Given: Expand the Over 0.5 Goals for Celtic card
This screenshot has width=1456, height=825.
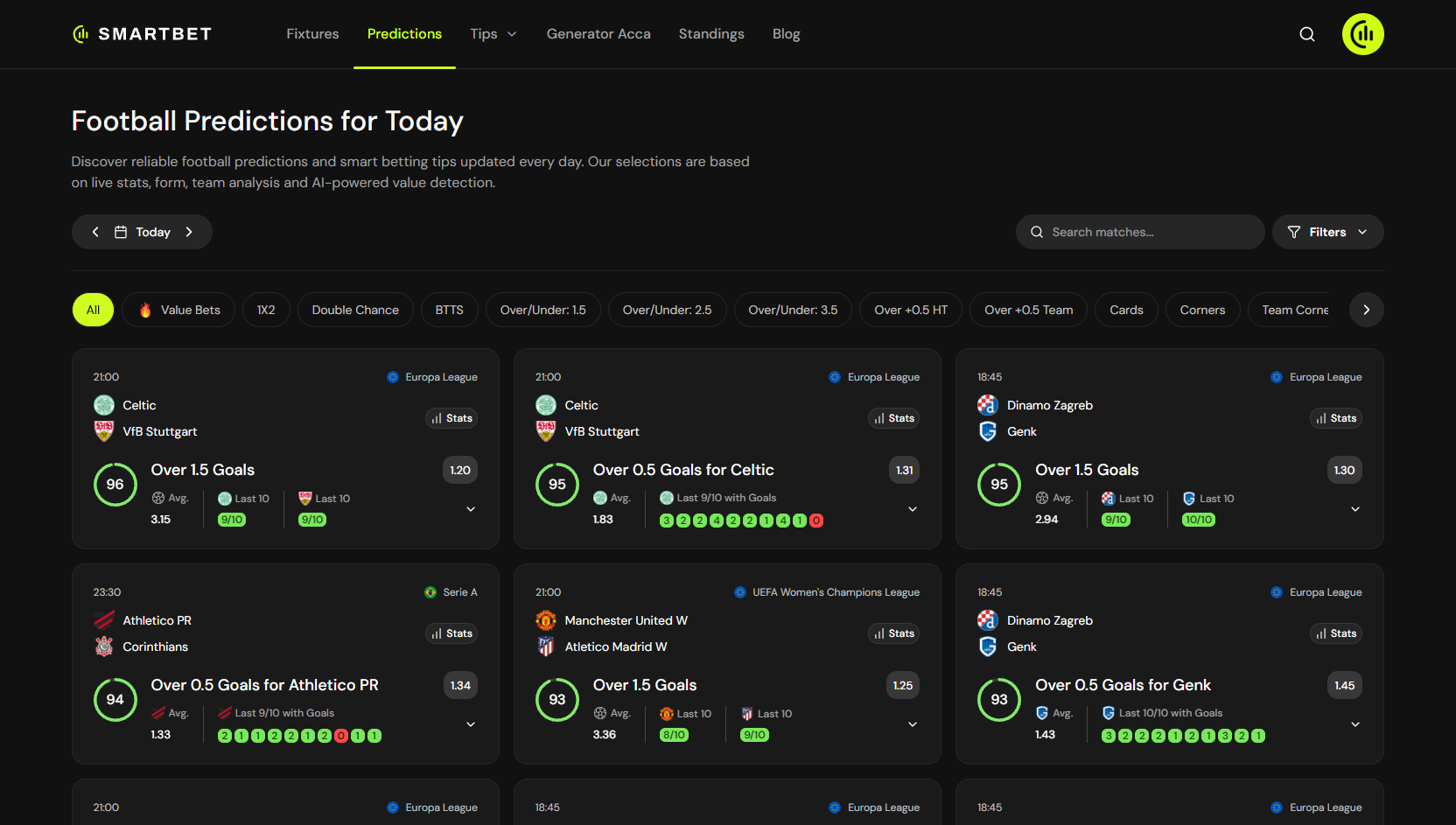Looking at the screenshot, I should [x=913, y=509].
